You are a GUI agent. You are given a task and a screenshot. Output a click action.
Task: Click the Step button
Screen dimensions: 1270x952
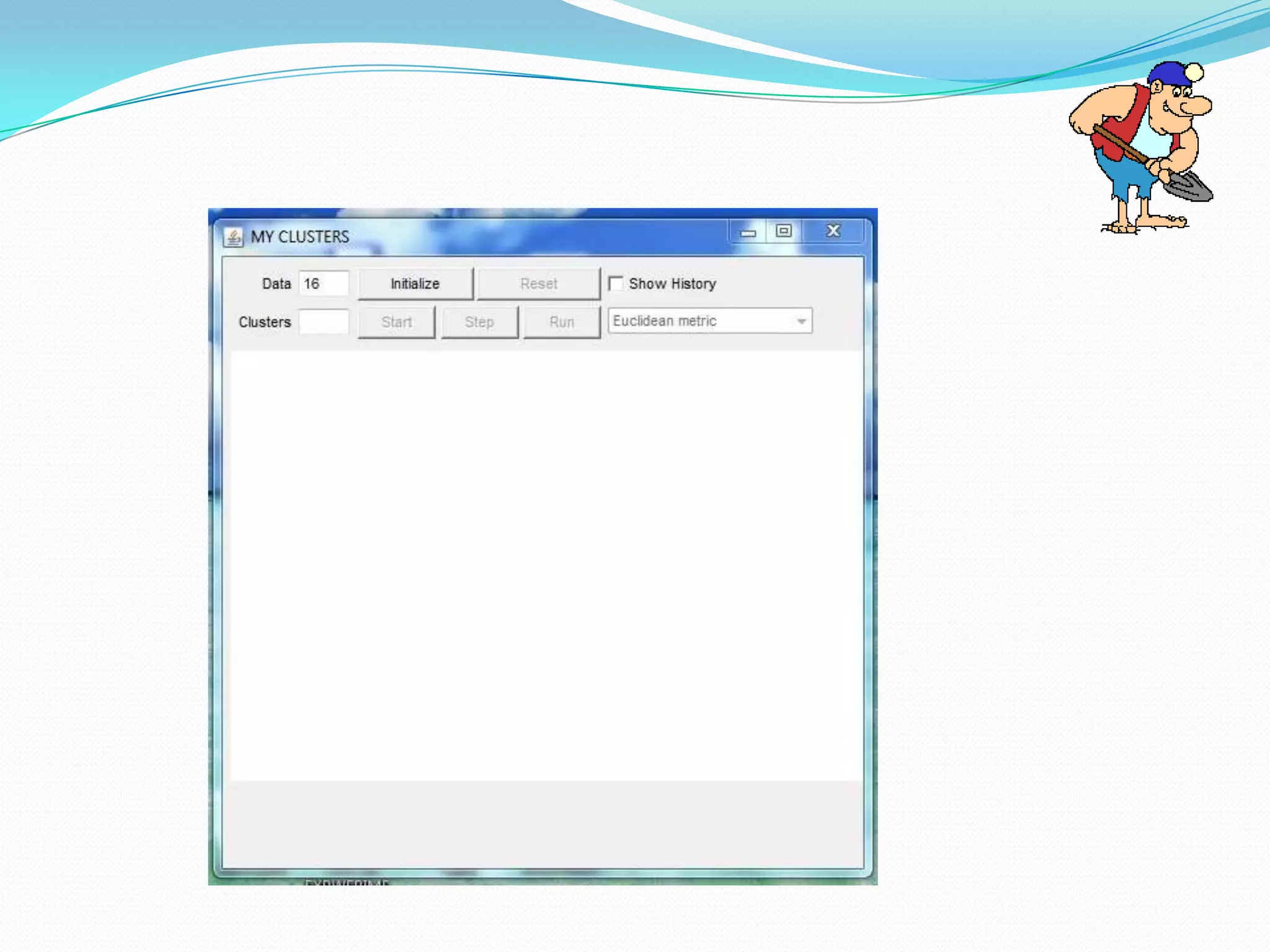[479, 322]
